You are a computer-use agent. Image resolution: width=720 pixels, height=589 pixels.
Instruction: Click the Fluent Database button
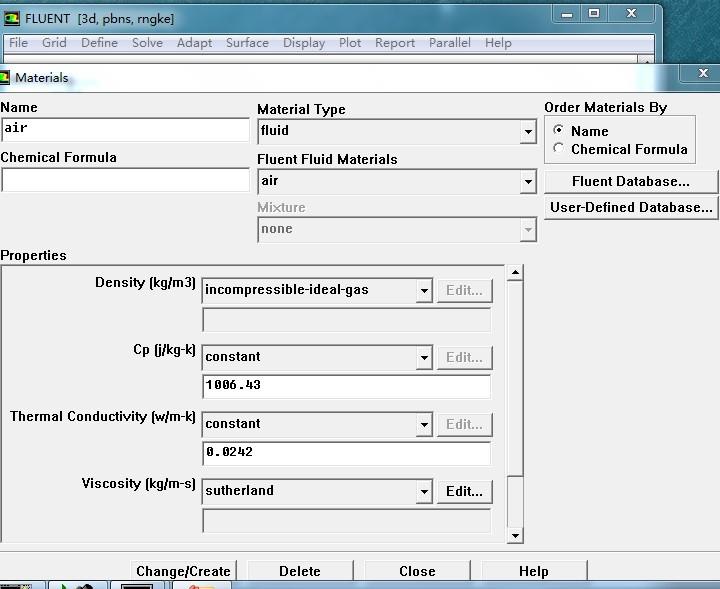(630, 181)
